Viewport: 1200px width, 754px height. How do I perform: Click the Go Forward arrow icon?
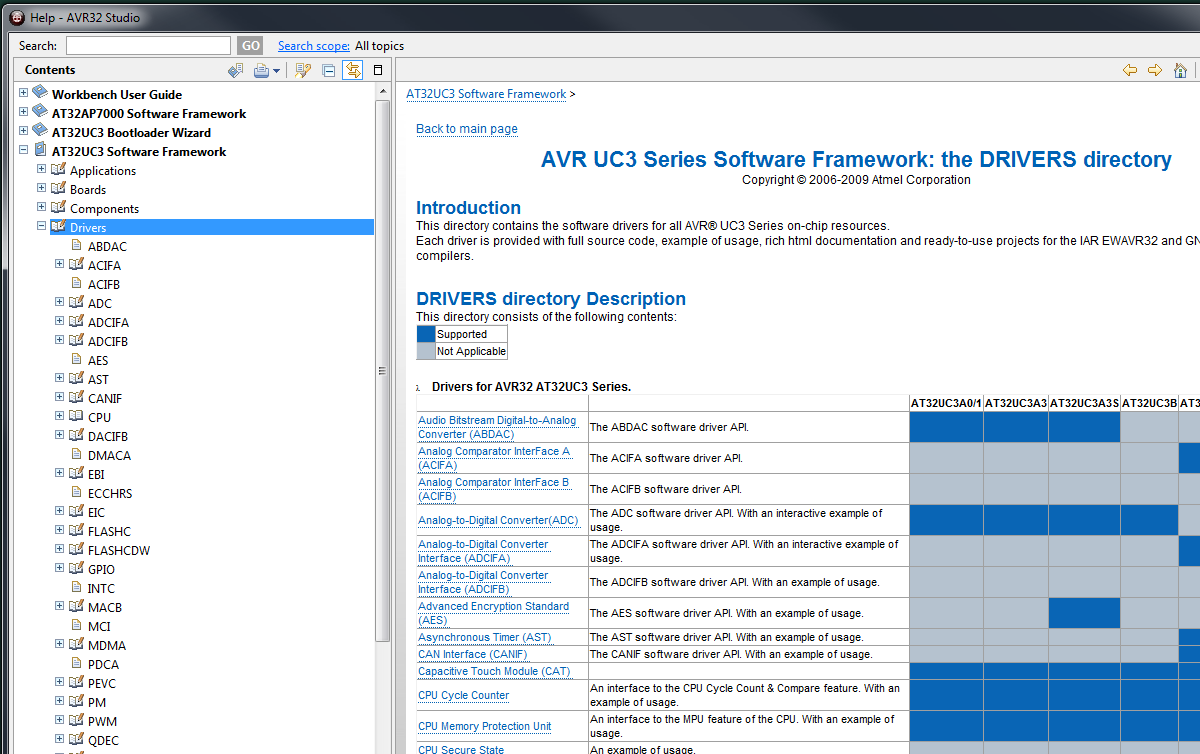1155,70
